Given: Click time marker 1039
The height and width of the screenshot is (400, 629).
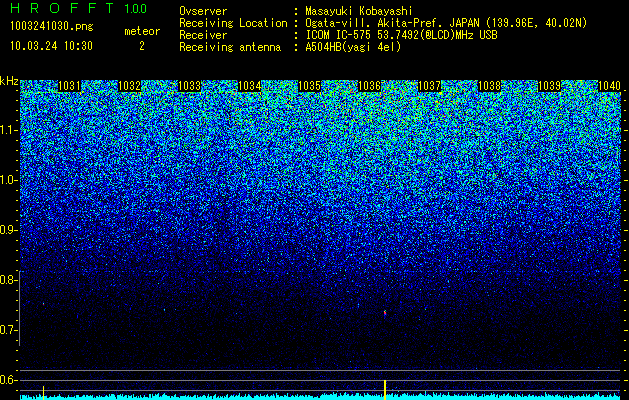Looking at the screenshot, I should (x=550, y=86).
